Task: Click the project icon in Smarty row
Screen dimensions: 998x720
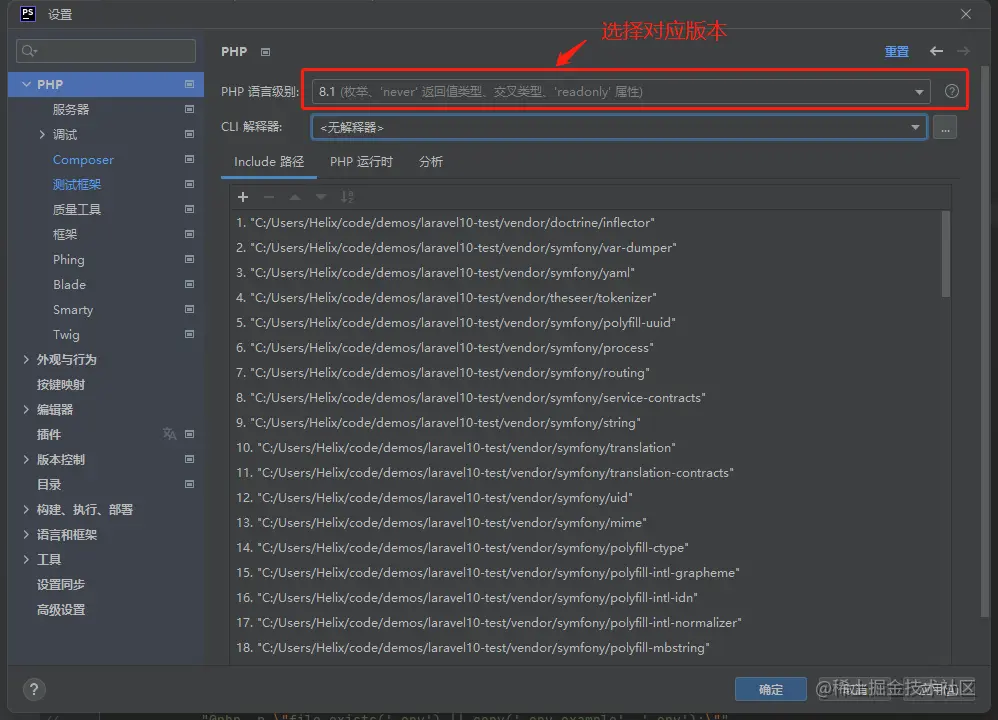Action: 189,309
